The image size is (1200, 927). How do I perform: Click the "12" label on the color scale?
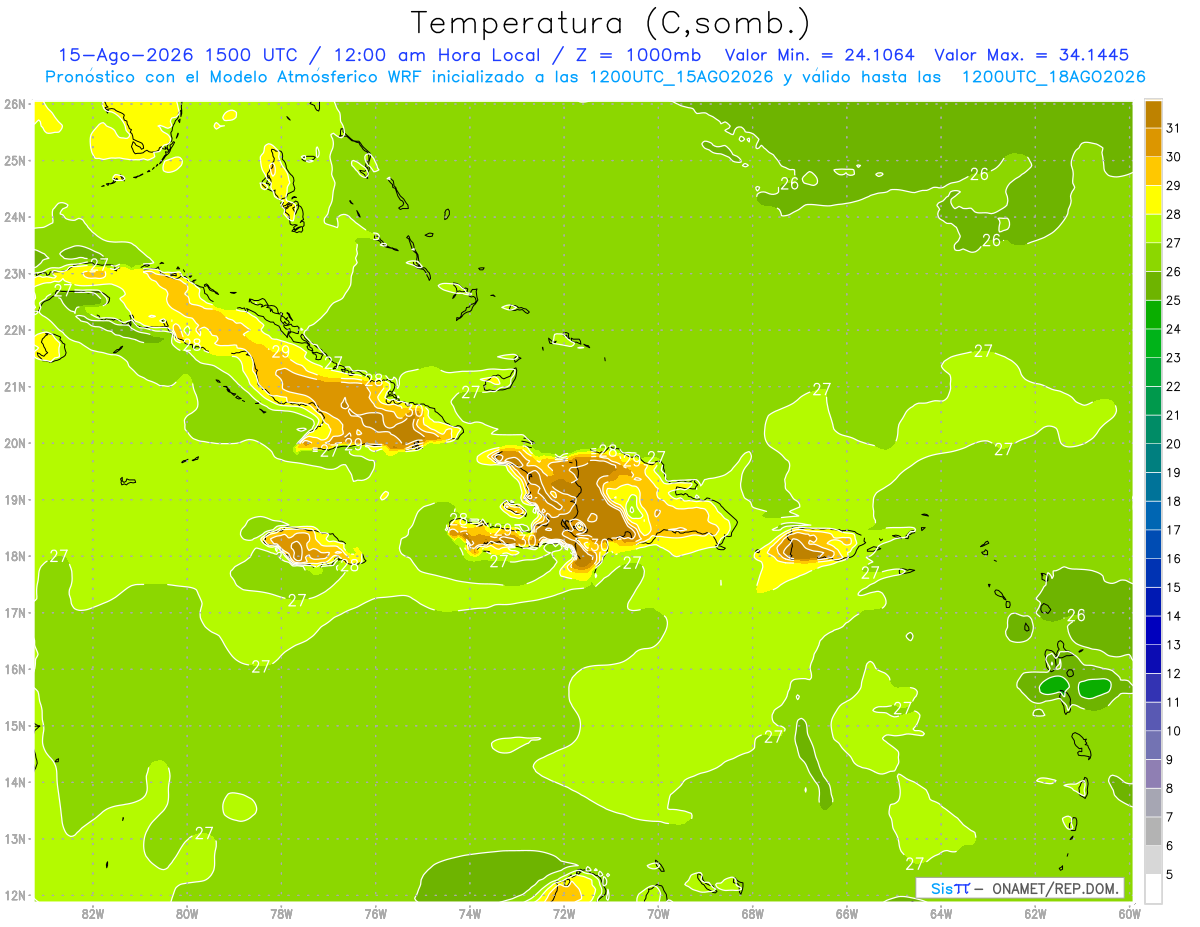pos(1173,673)
